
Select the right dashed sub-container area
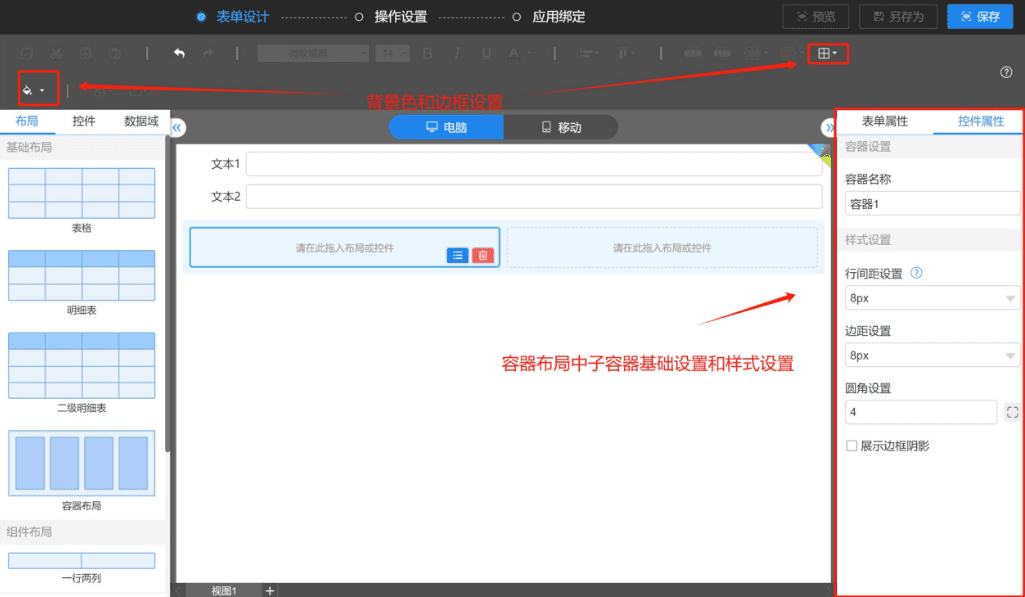click(x=662, y=248)
